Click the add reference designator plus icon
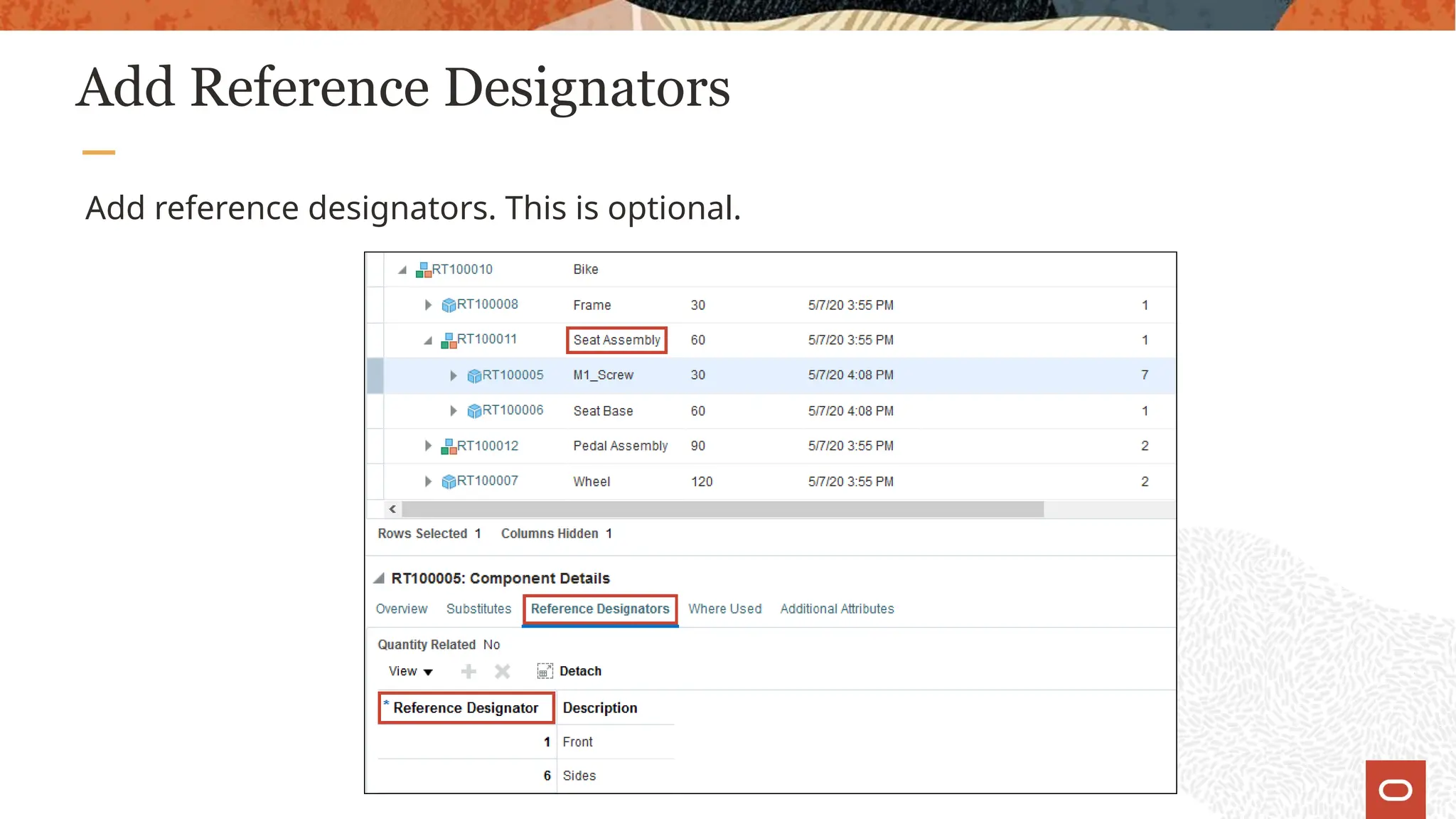The height and width of the screenshot is (819, 1456). click(469, 671)
